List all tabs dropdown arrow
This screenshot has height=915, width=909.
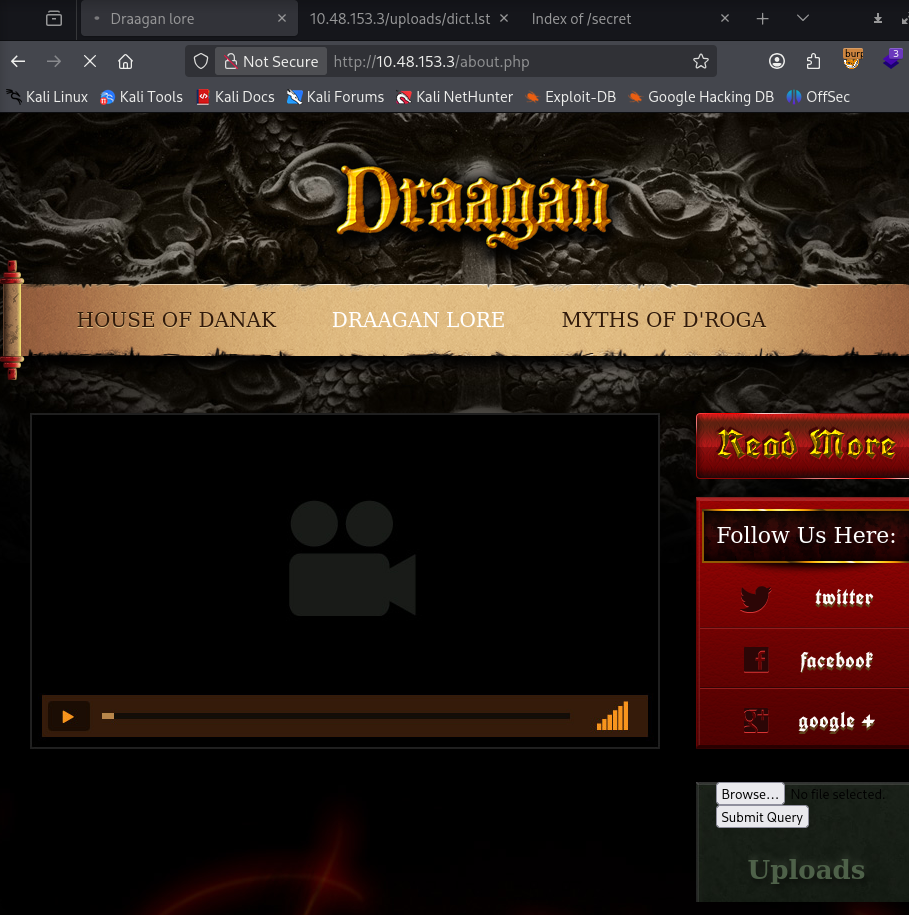803,19
